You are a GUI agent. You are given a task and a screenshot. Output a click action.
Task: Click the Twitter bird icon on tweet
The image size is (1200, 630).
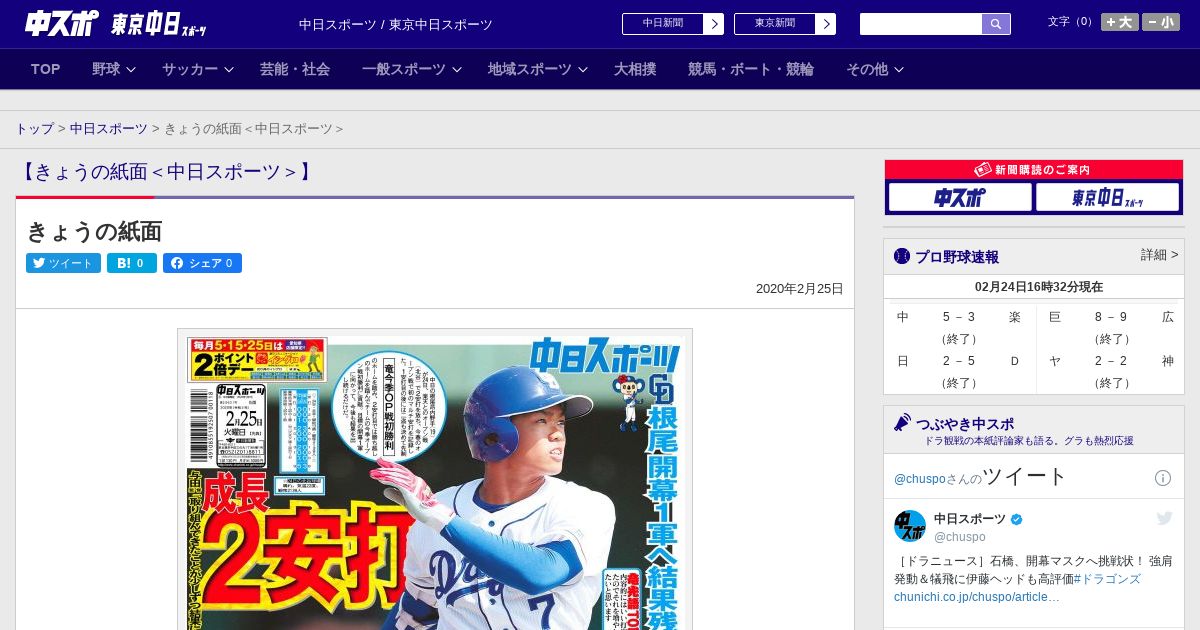point(1164,518)
